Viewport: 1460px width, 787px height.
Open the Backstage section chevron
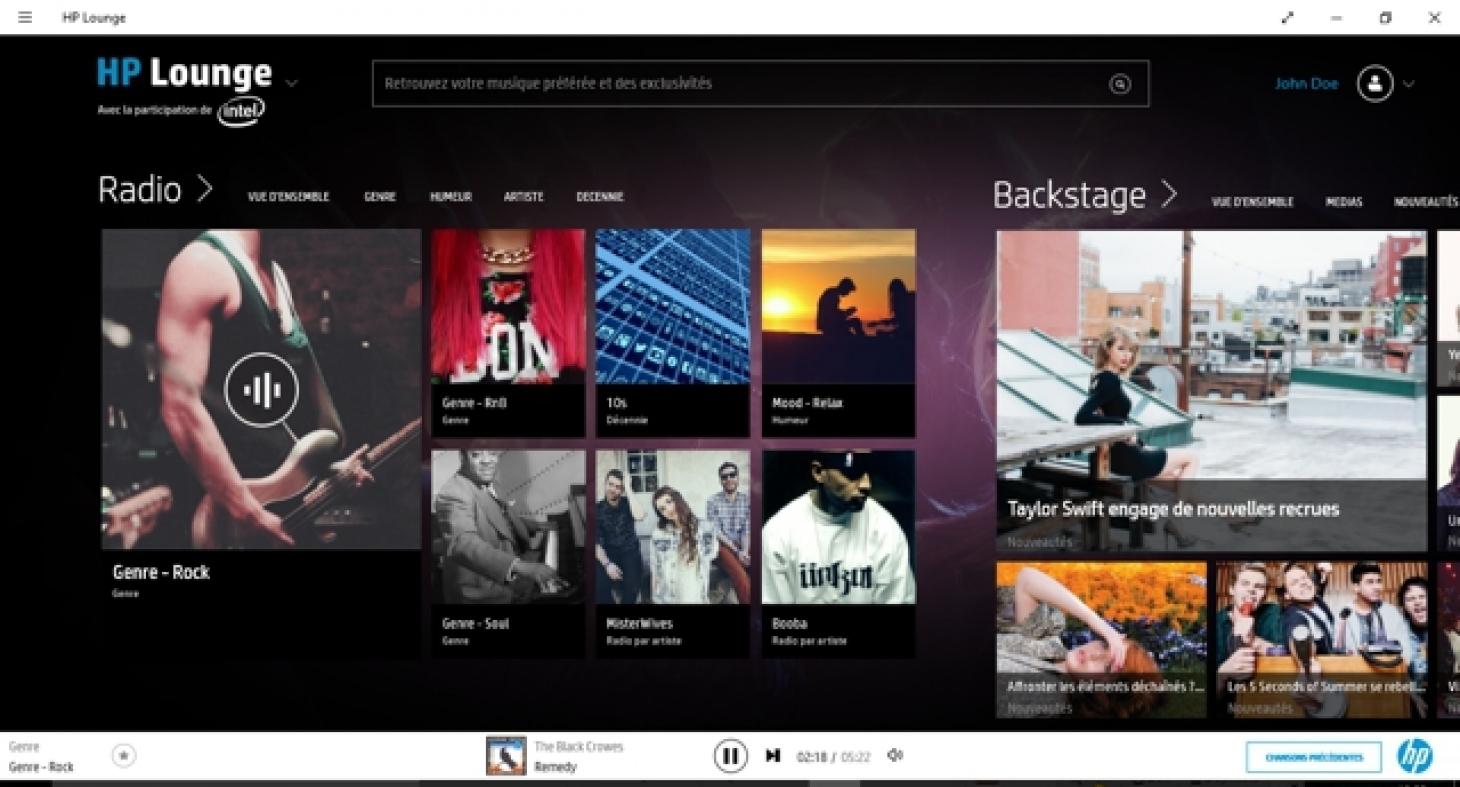(1168, 194)
